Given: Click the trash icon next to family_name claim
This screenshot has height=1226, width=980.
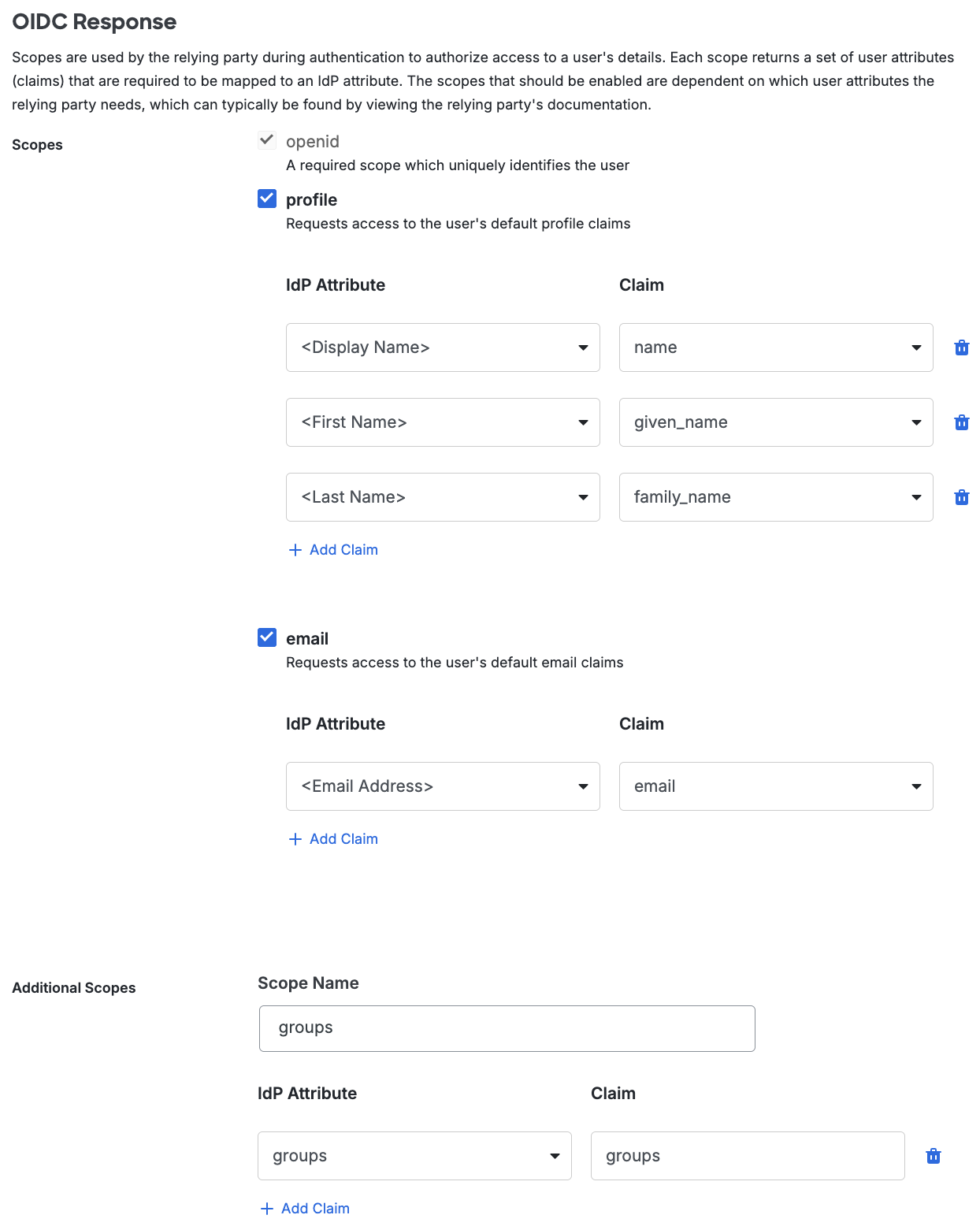Looking at the screenshot, I should pyautogui.click(x=961, y=496).
